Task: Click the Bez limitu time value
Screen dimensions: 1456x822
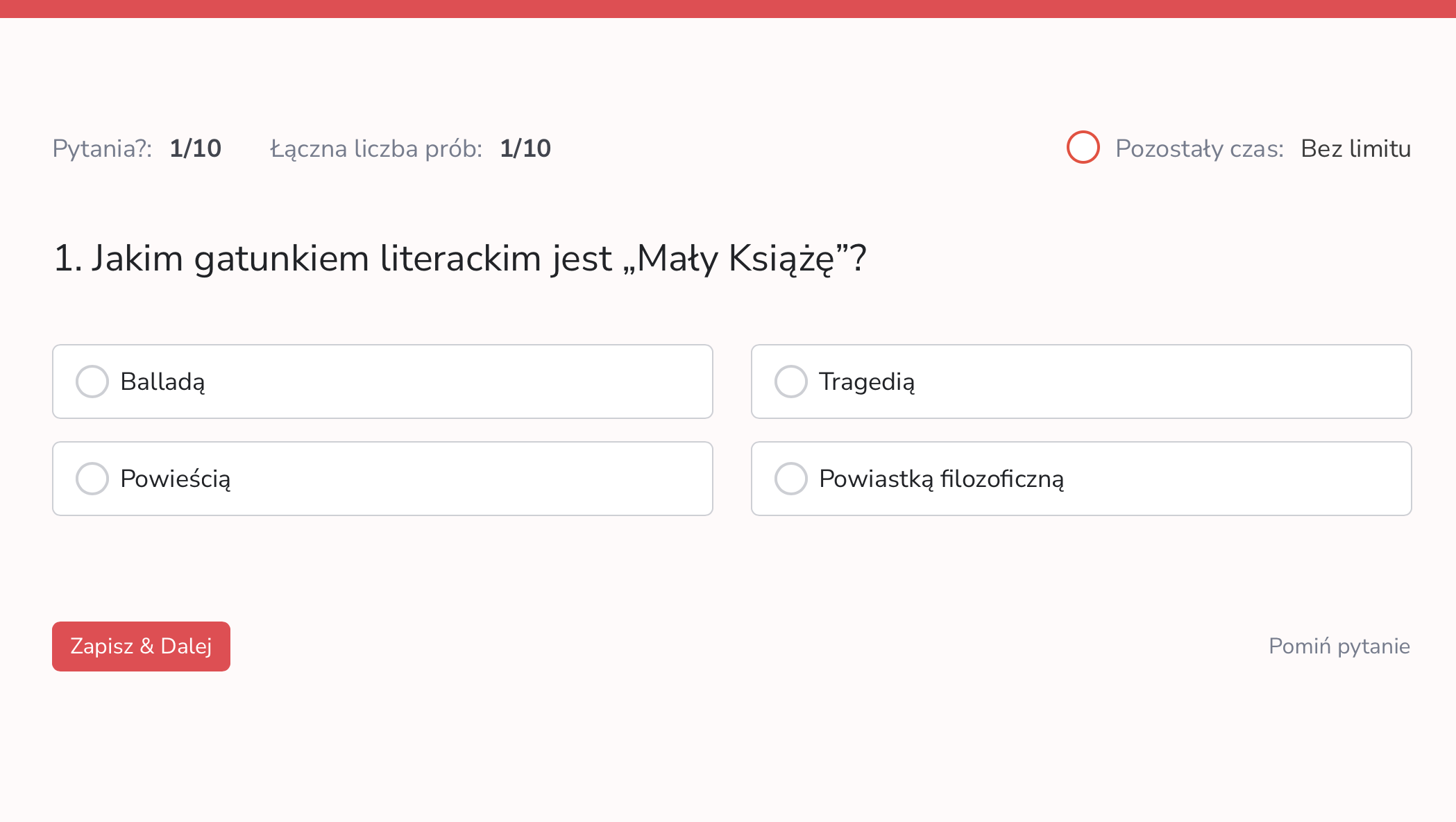Action: pyautogui.click(x=1355, y=148)
